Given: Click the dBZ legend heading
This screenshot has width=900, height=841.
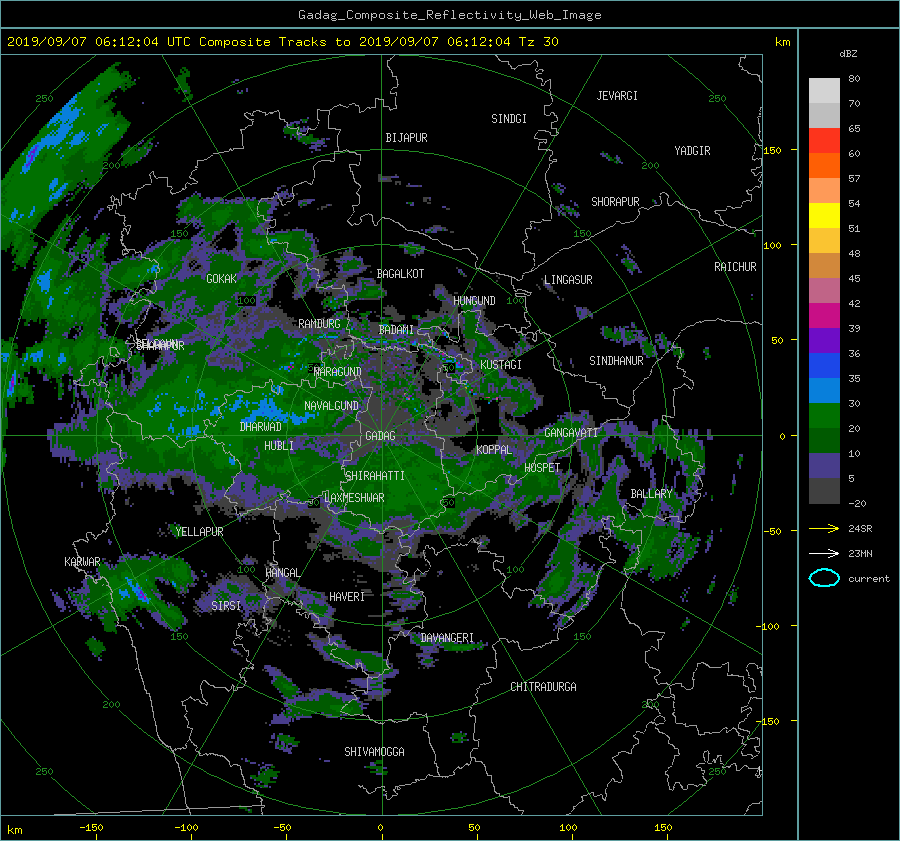Looking at the screenshot, I should 848,53.
